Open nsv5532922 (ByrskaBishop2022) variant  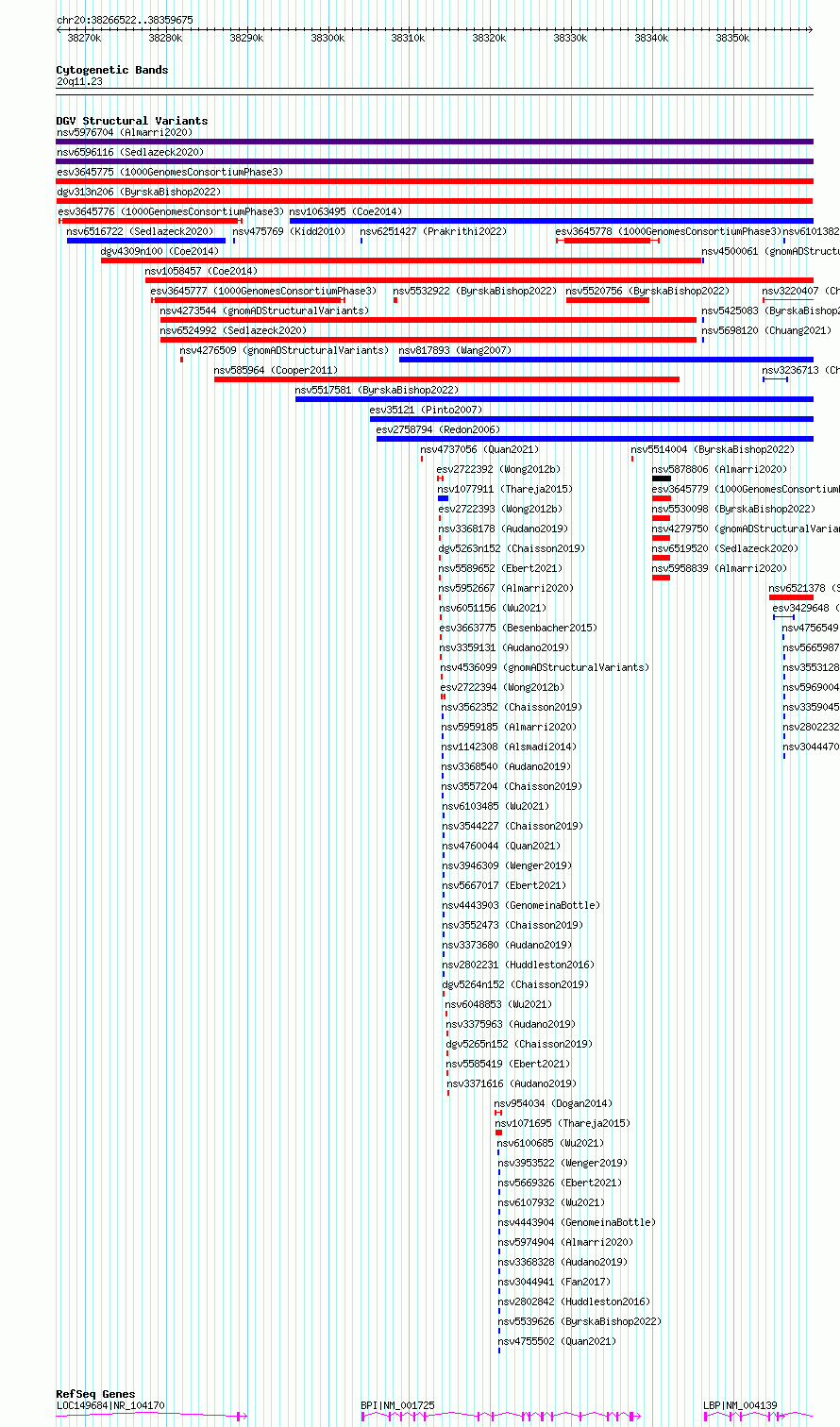click(x=475, y=291)
